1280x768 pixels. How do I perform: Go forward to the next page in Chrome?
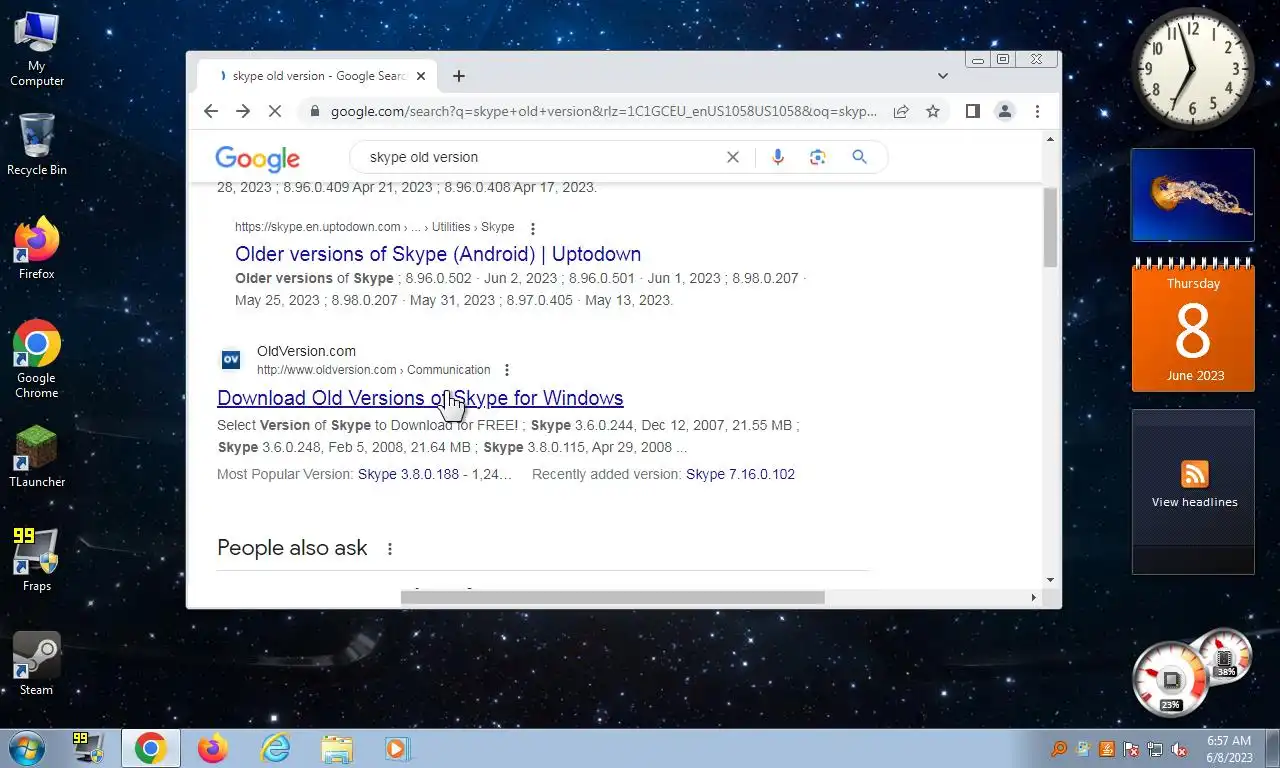(x=242, y=111)
